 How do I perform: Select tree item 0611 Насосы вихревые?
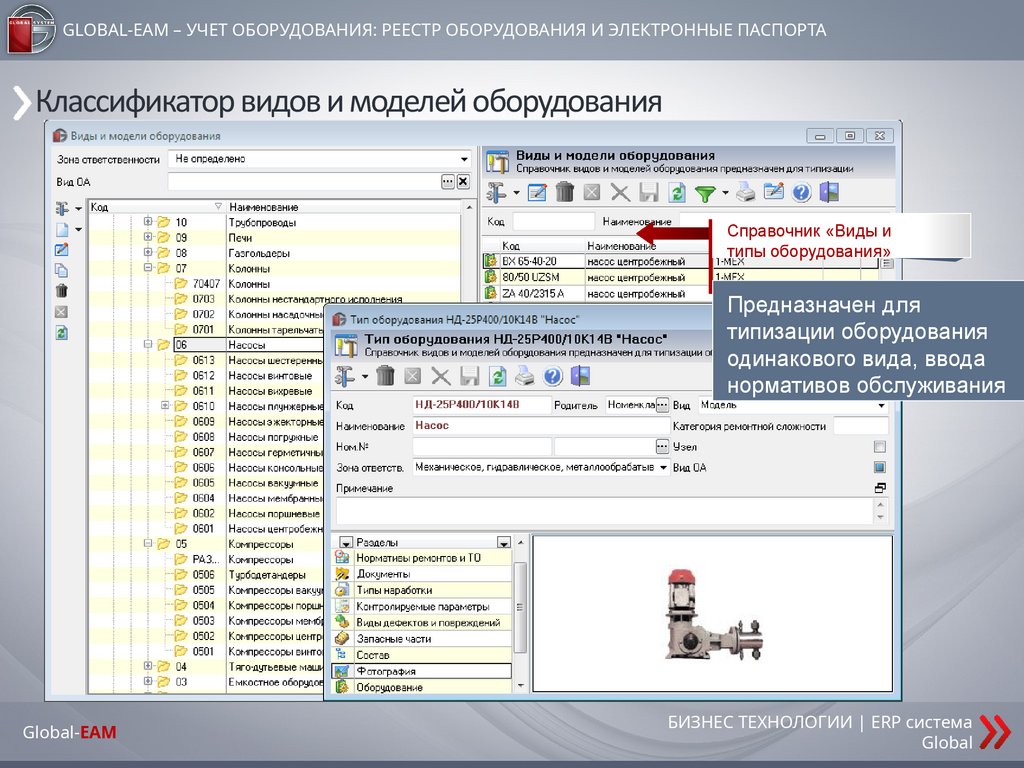(x=253, y=391)
